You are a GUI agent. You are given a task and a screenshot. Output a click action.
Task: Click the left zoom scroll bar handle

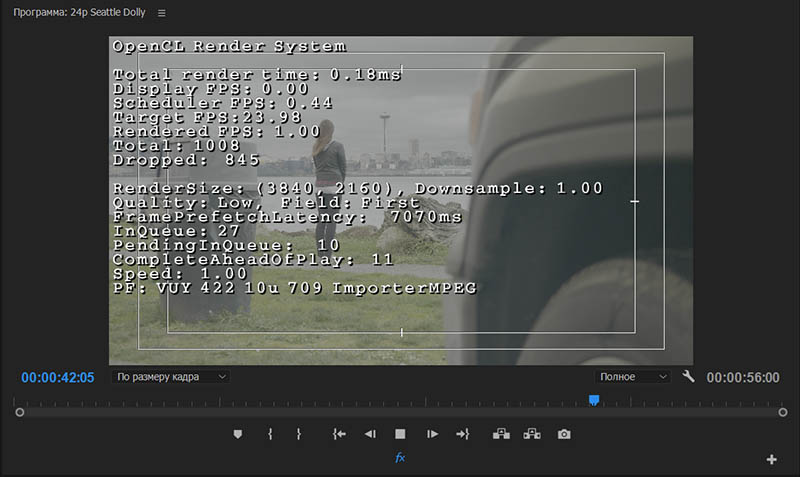pos(19,412)
